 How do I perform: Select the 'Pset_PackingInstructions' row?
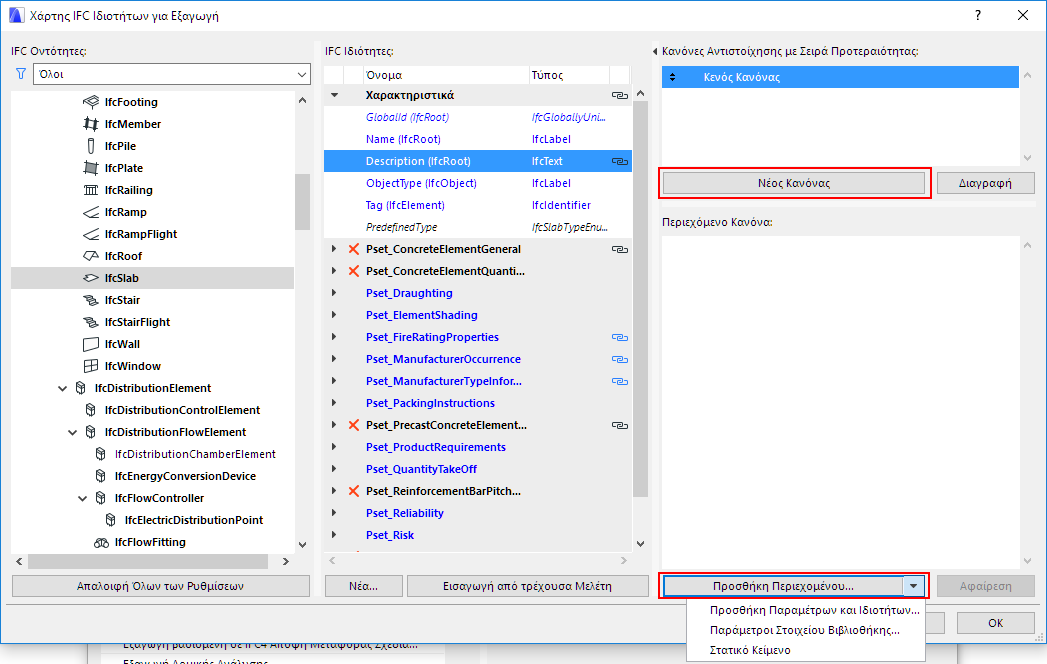[477, 403]
